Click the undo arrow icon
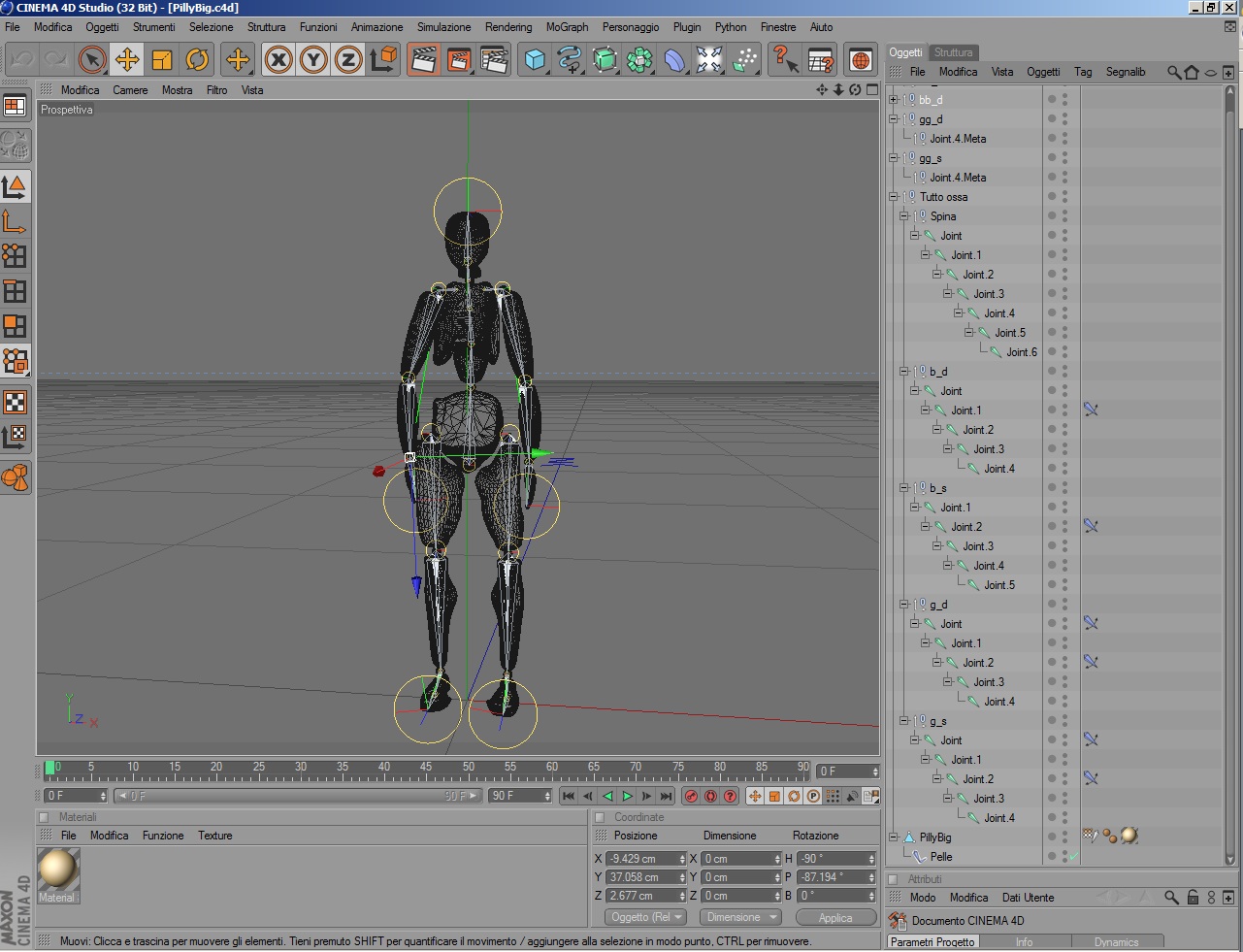The width and height of the screenshot is (1243, 952). pyautogui.click(x=21, y=60)
